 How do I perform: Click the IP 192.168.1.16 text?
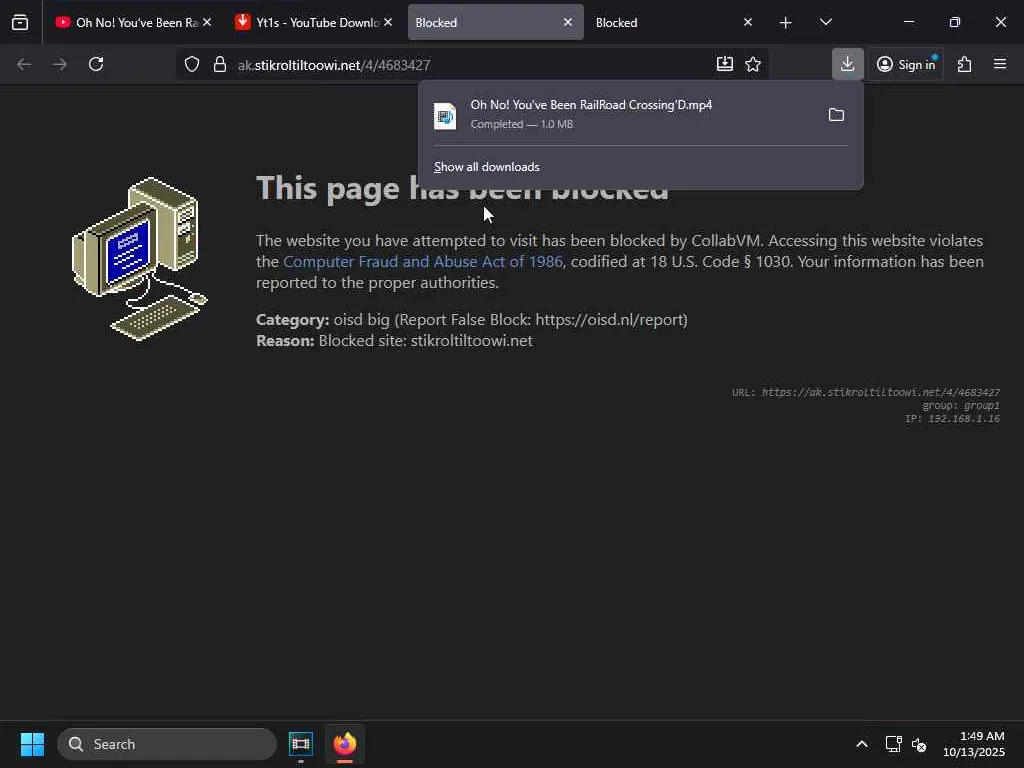tap(952, 419)
